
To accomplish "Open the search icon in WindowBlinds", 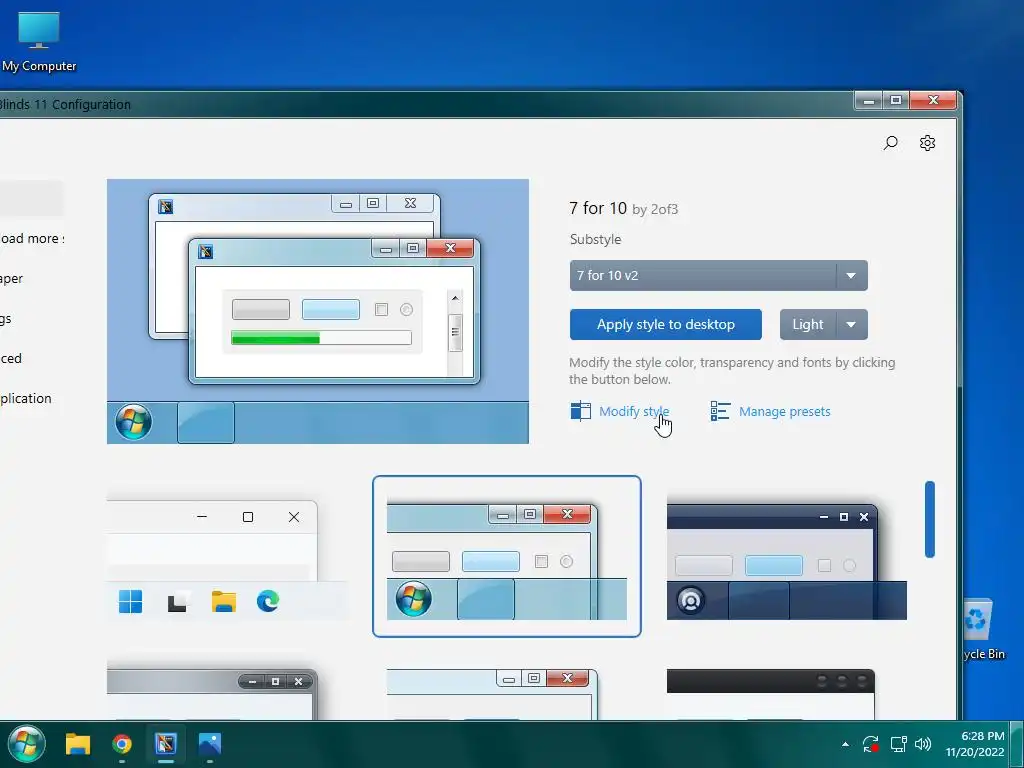I will (x=890, y=142).
